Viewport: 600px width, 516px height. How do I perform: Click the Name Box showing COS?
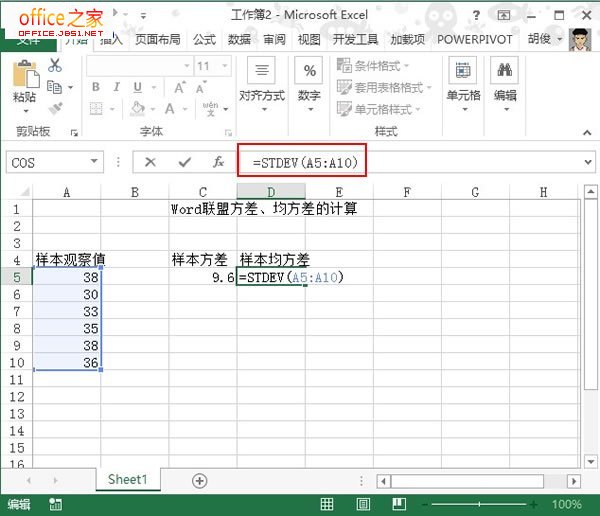47,162
